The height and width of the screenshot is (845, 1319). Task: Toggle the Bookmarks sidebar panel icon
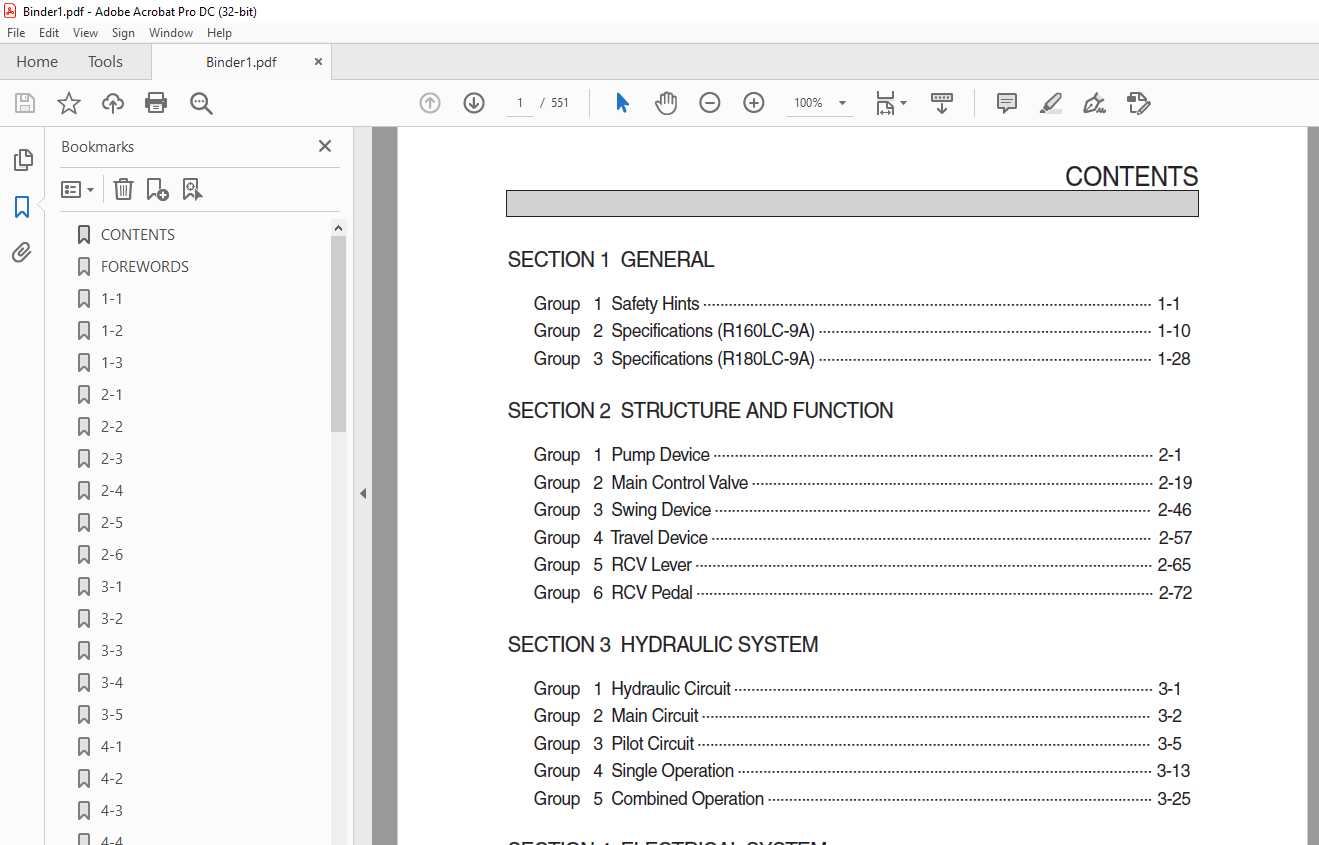pos(22,207)
